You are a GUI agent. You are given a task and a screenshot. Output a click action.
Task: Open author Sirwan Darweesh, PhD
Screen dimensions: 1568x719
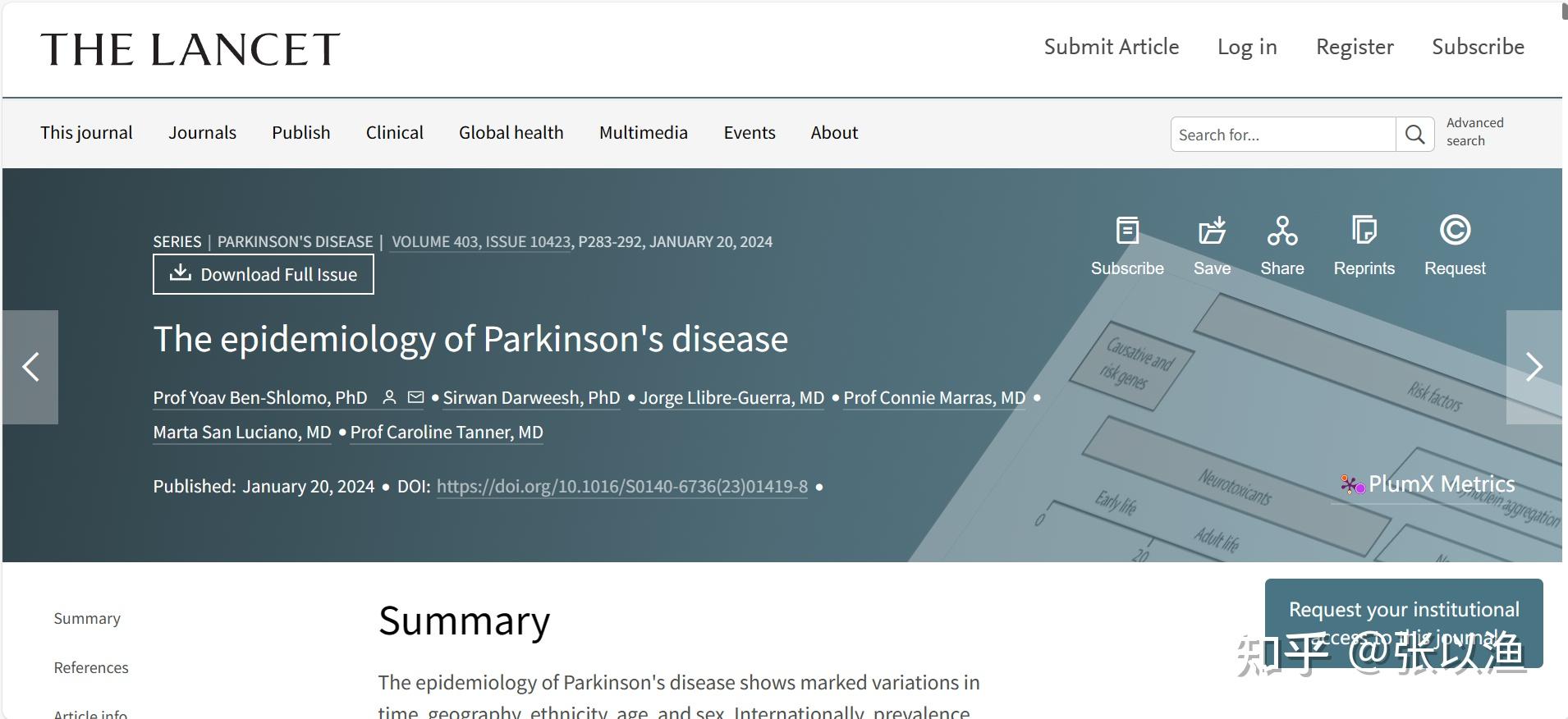(x=531, y=398)
